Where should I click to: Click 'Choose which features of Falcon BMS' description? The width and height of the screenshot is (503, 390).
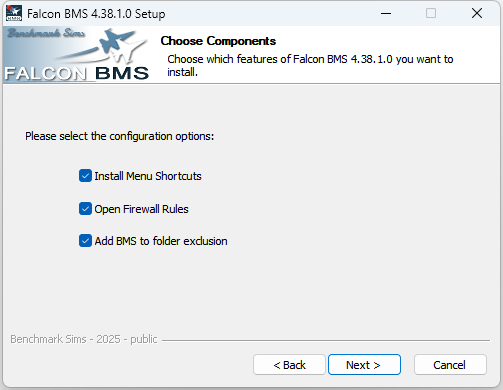(310, 65)
